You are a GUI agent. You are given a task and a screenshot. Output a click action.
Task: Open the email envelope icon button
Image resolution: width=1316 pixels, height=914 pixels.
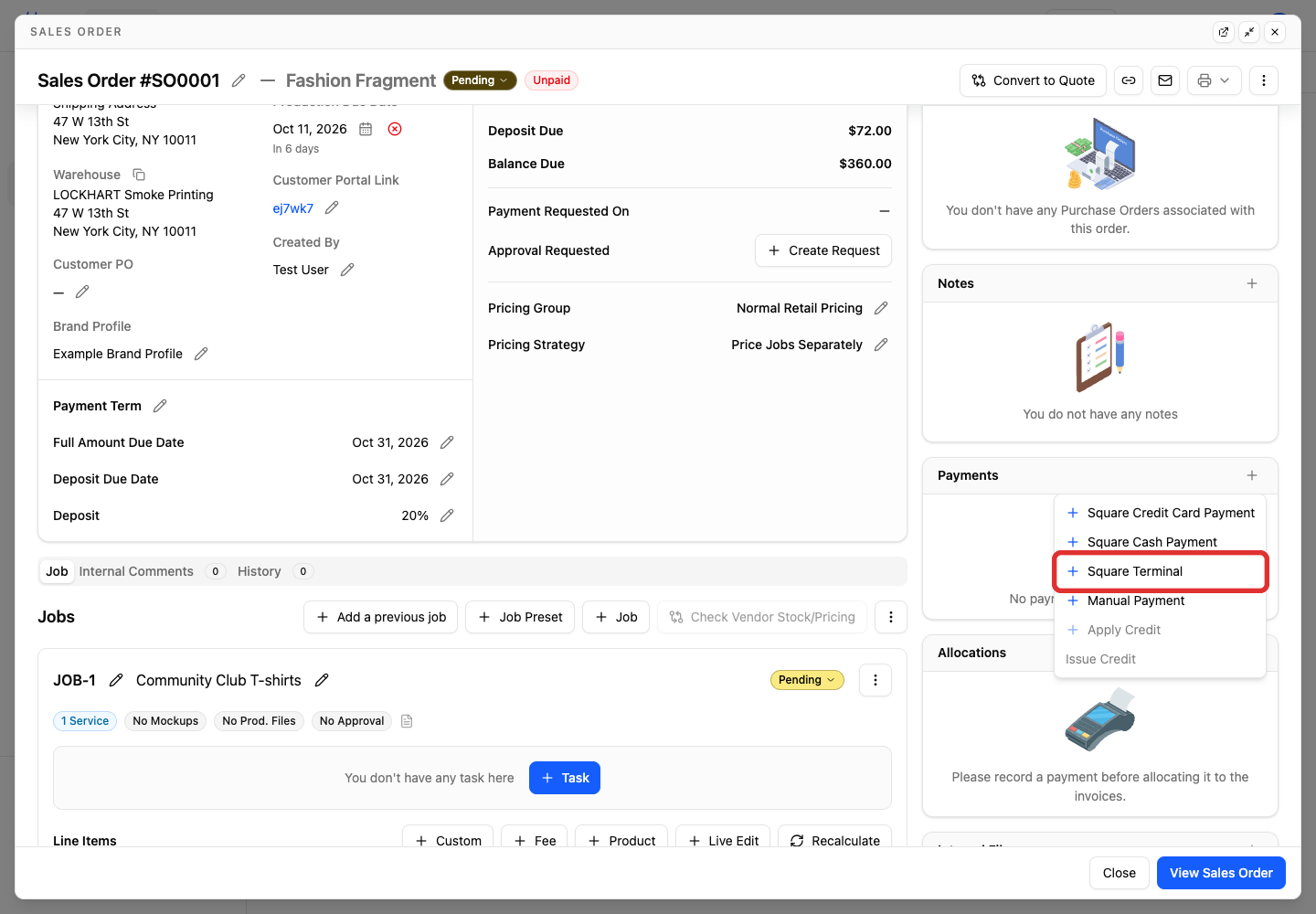coord(1165,80)
